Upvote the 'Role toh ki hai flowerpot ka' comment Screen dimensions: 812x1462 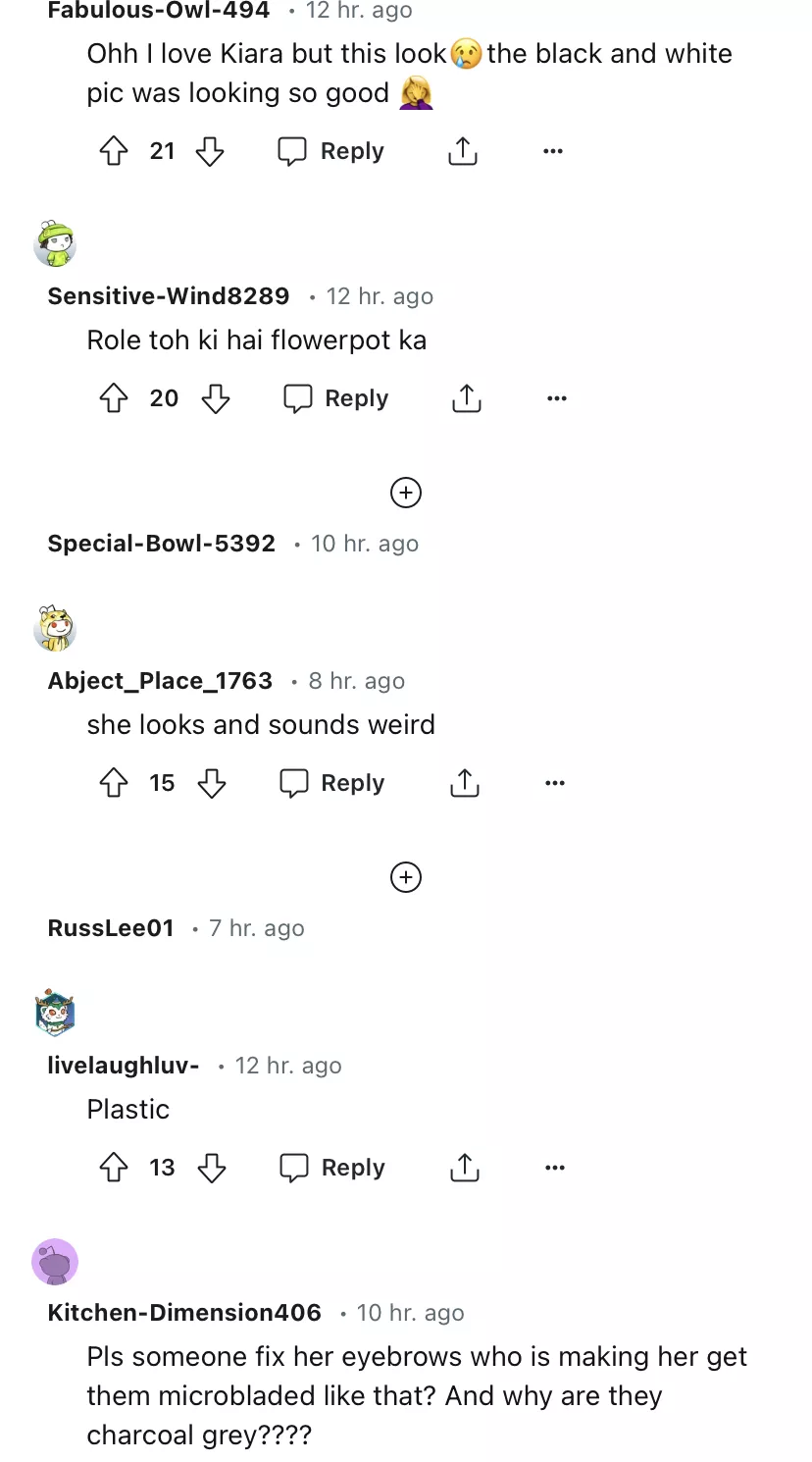coord(115,398)
